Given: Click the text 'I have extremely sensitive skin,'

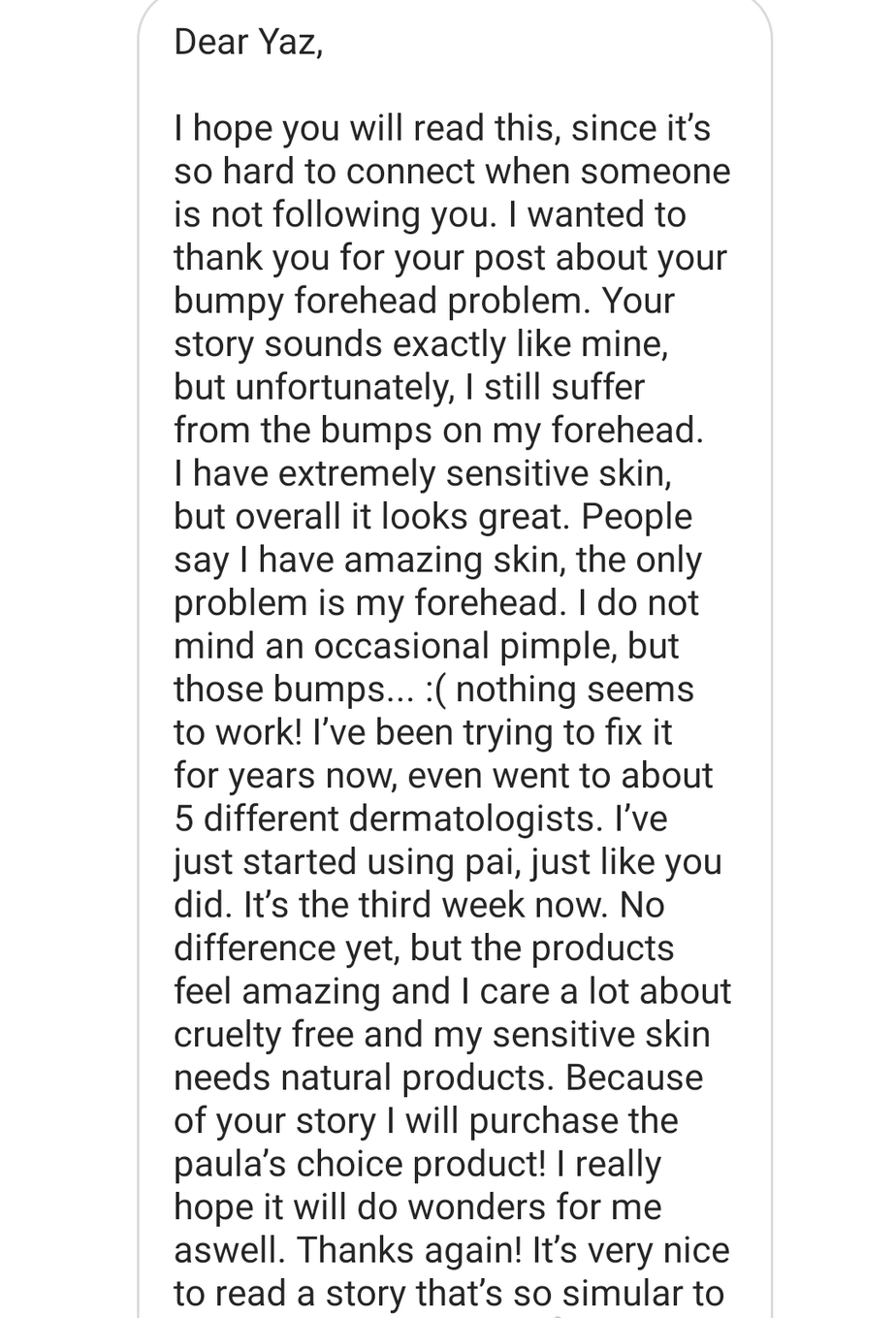Looking at the screenshot, I should [x=423, y=474].
